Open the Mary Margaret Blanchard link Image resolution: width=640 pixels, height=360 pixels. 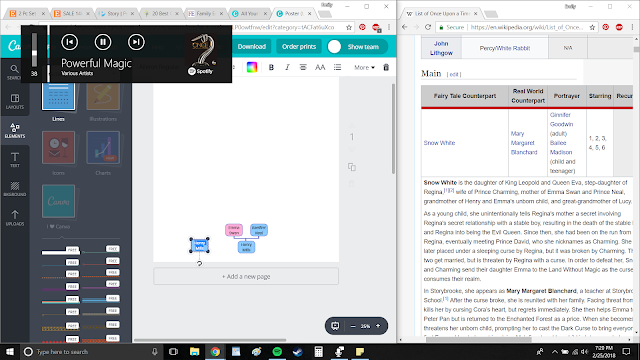pos(524,143)
